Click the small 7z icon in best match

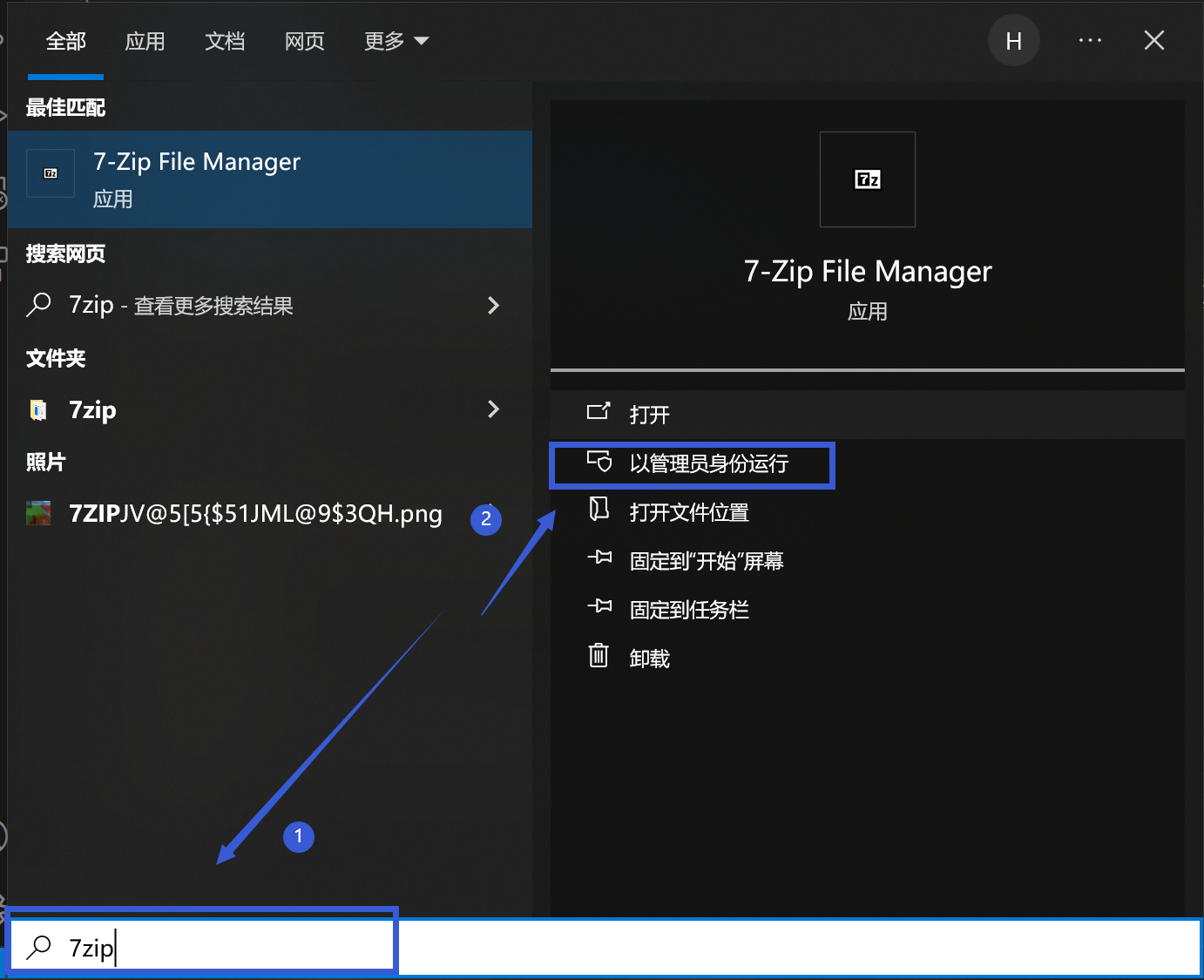click(51, 173)
